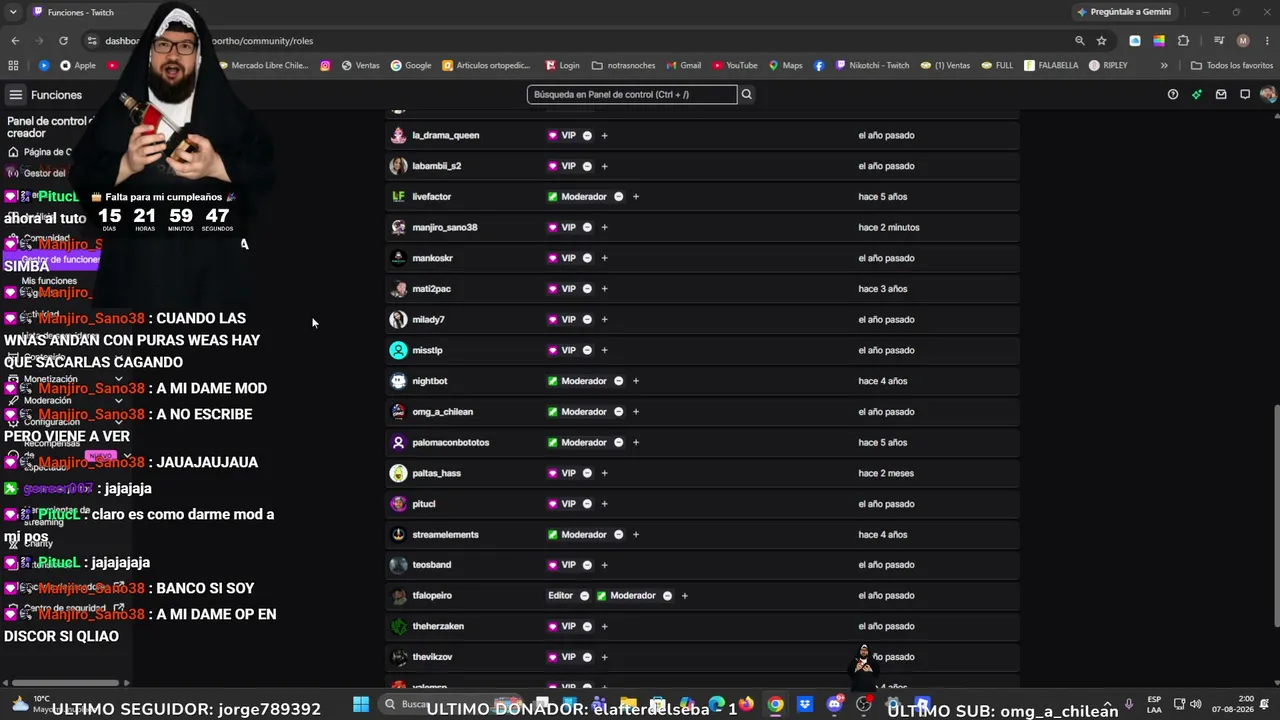
Task: Remove the Moderador role from palomaconbototos
Action: 618,442
